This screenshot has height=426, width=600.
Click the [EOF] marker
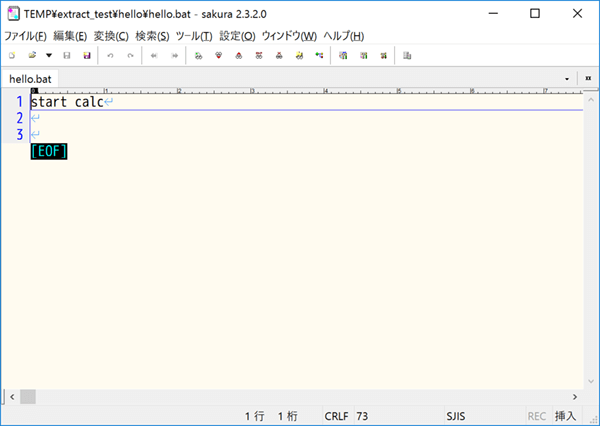[49, 151]
